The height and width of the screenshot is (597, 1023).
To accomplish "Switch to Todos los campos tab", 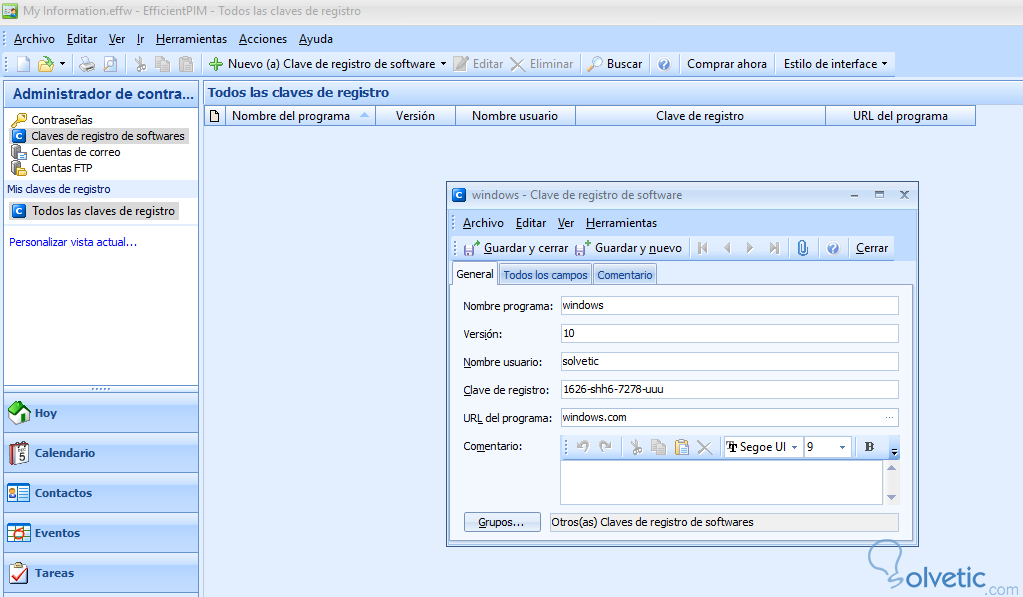I will tap(545, 275).
